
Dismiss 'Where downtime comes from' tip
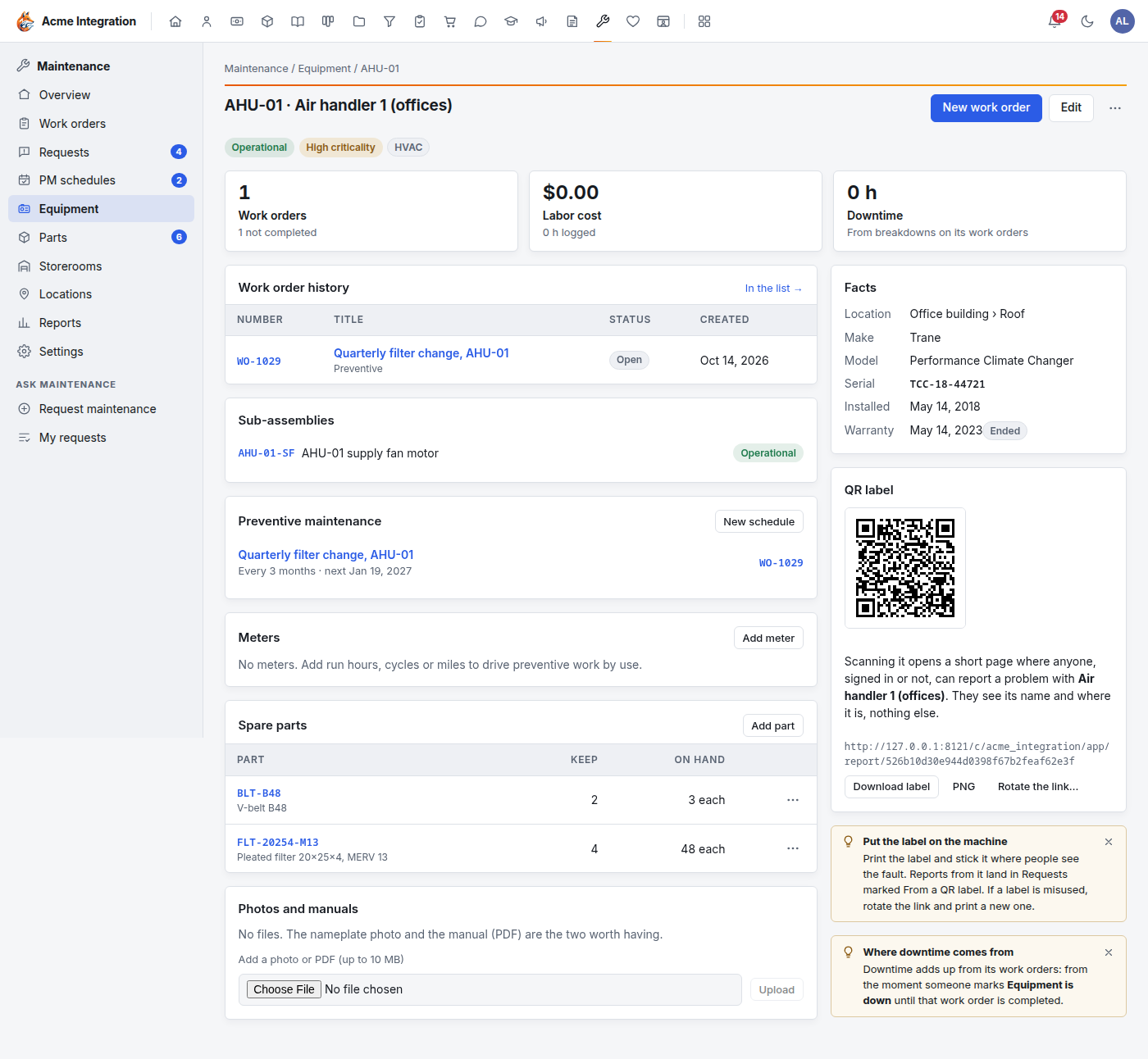[x=1109, y=952]
